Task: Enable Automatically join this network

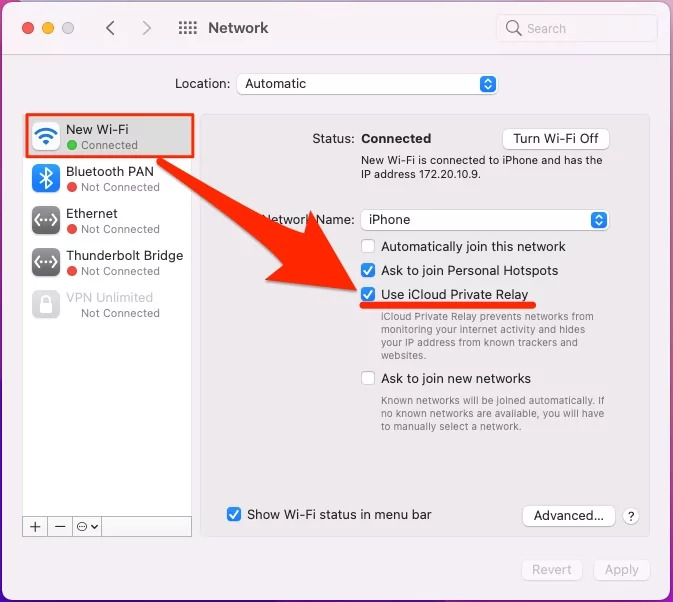Action: (368, 247)
